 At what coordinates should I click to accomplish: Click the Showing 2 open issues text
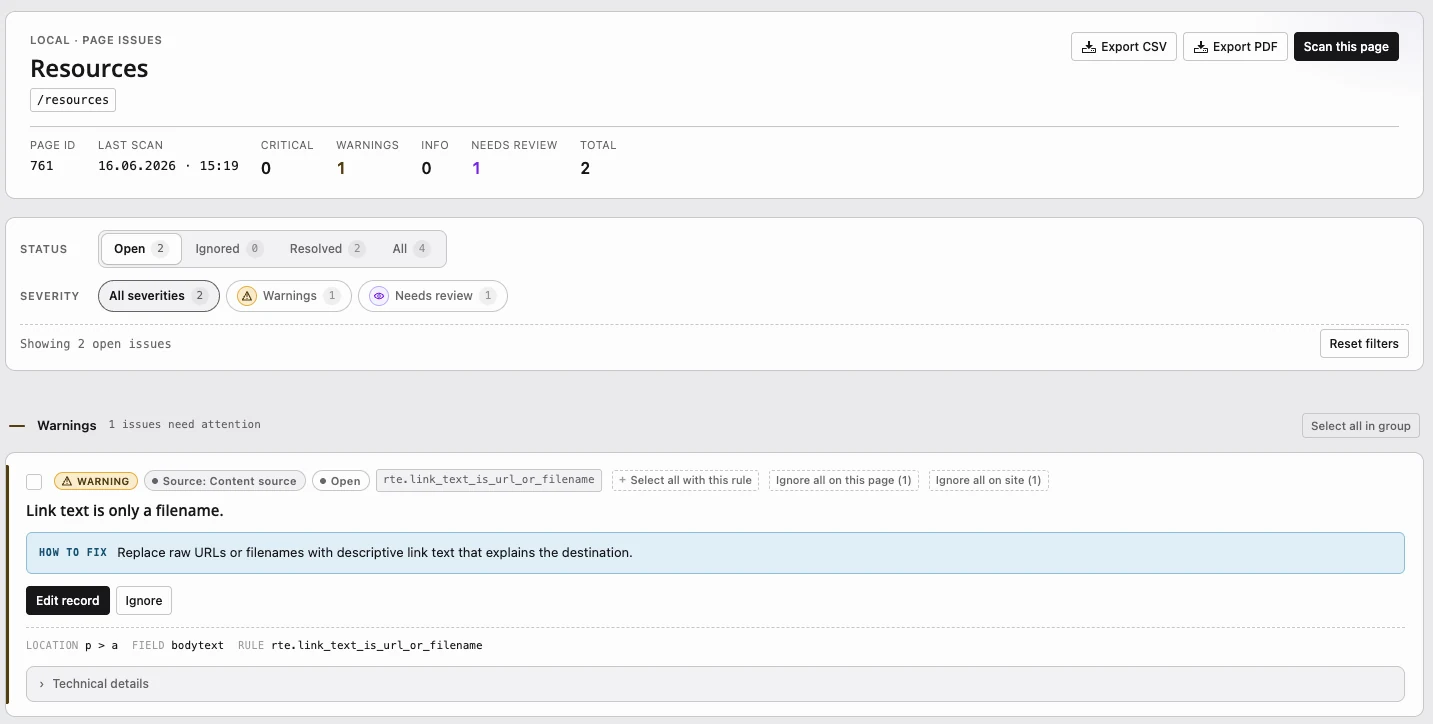96,344
